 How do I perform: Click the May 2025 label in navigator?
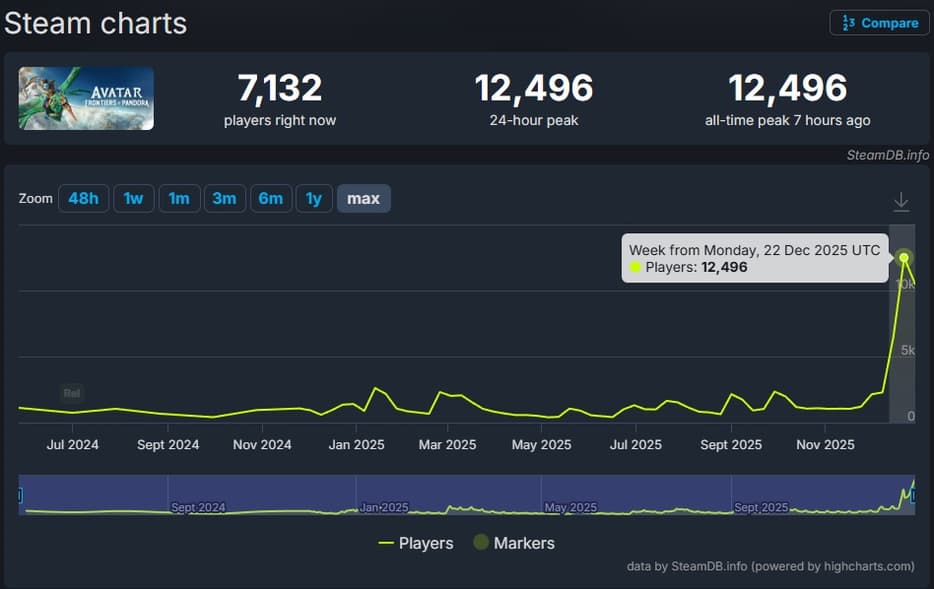click(x=570, y=507)
